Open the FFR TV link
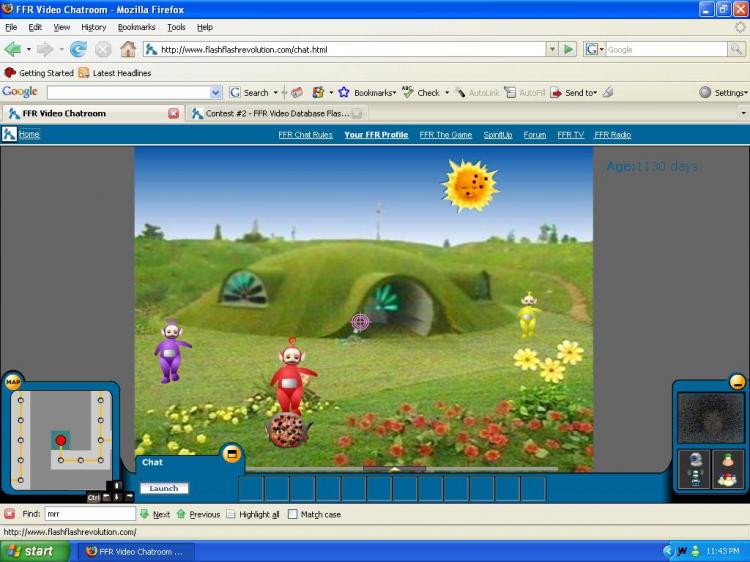 [x=571, y=135]
